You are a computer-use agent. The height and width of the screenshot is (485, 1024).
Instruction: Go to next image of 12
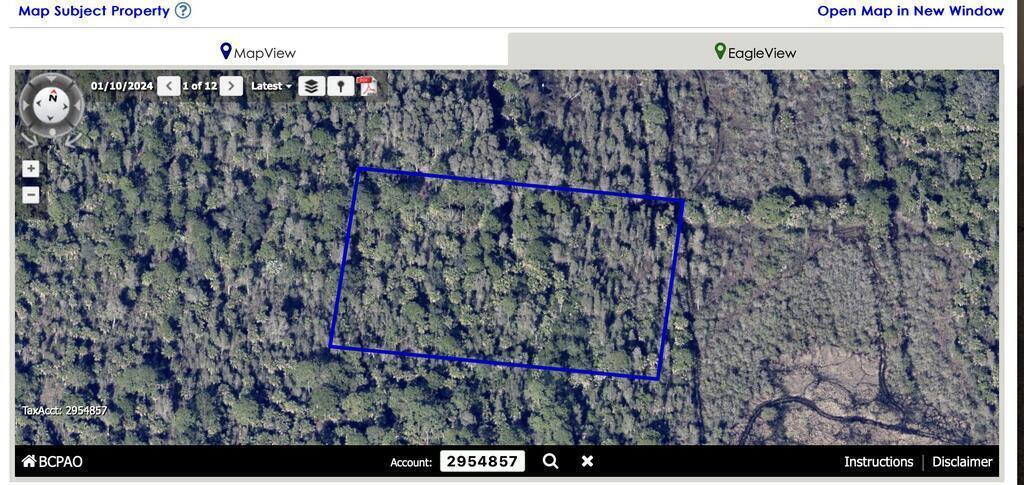pos(231,86)
